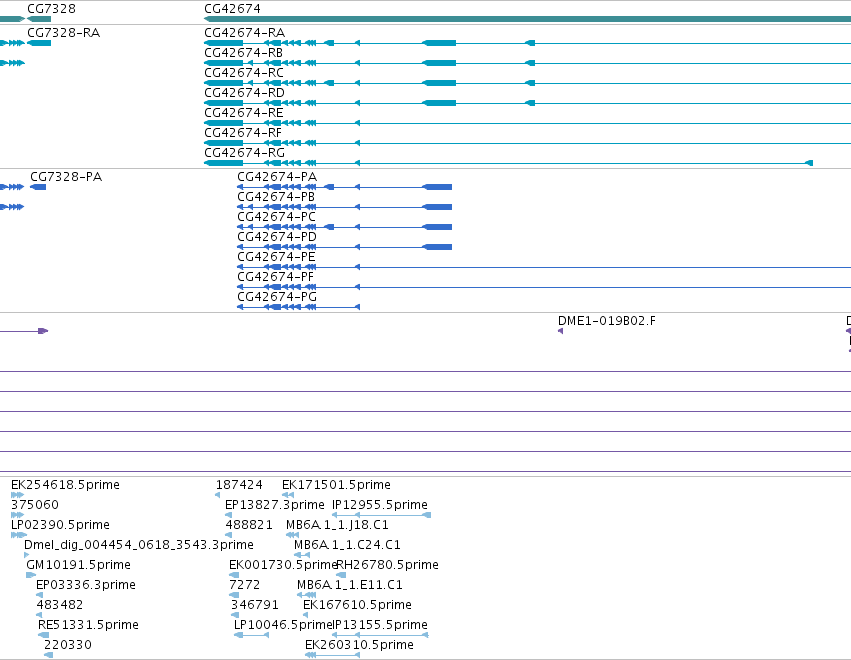Click the large exon block of CG42674-PA protein
The image size is (851, 660).
(437, 187)
